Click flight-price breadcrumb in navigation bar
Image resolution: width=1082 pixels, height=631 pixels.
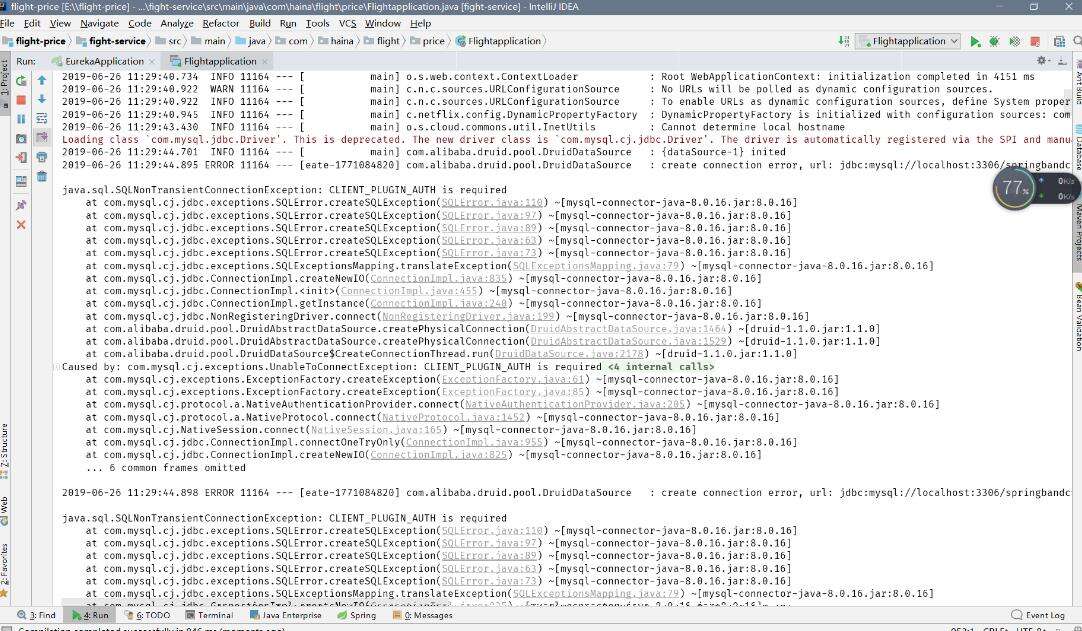point(35,41)
